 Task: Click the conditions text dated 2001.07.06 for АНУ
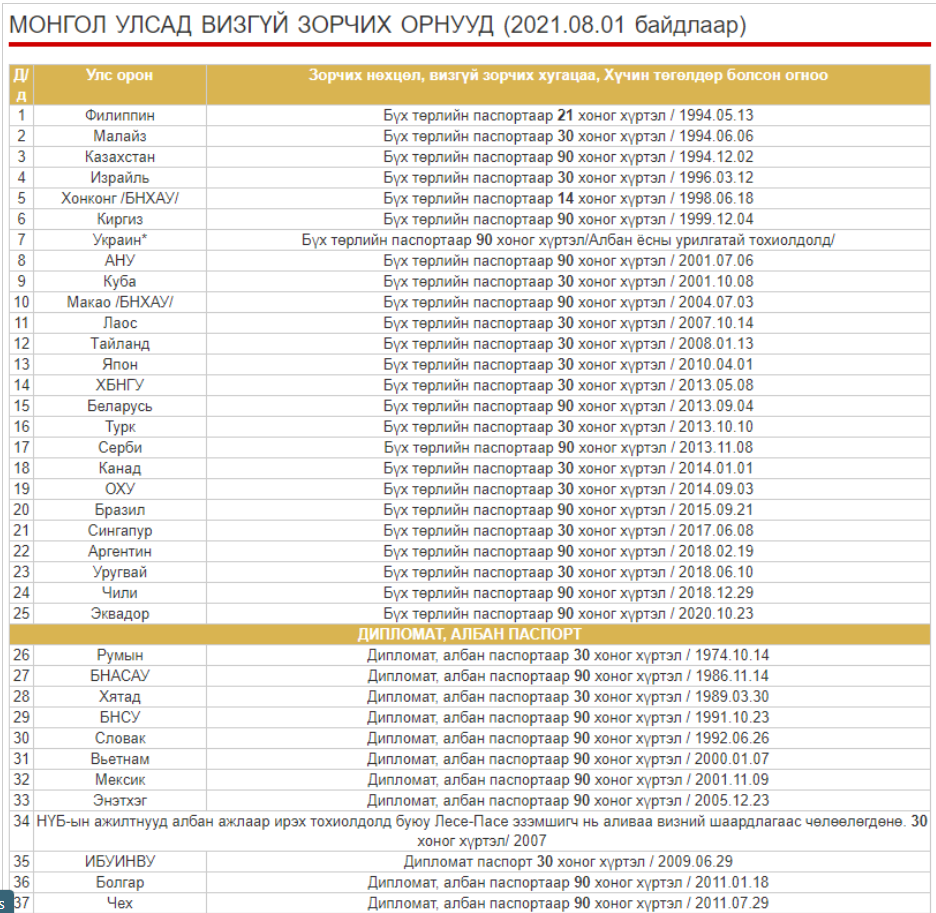click(x=568, y=261)
